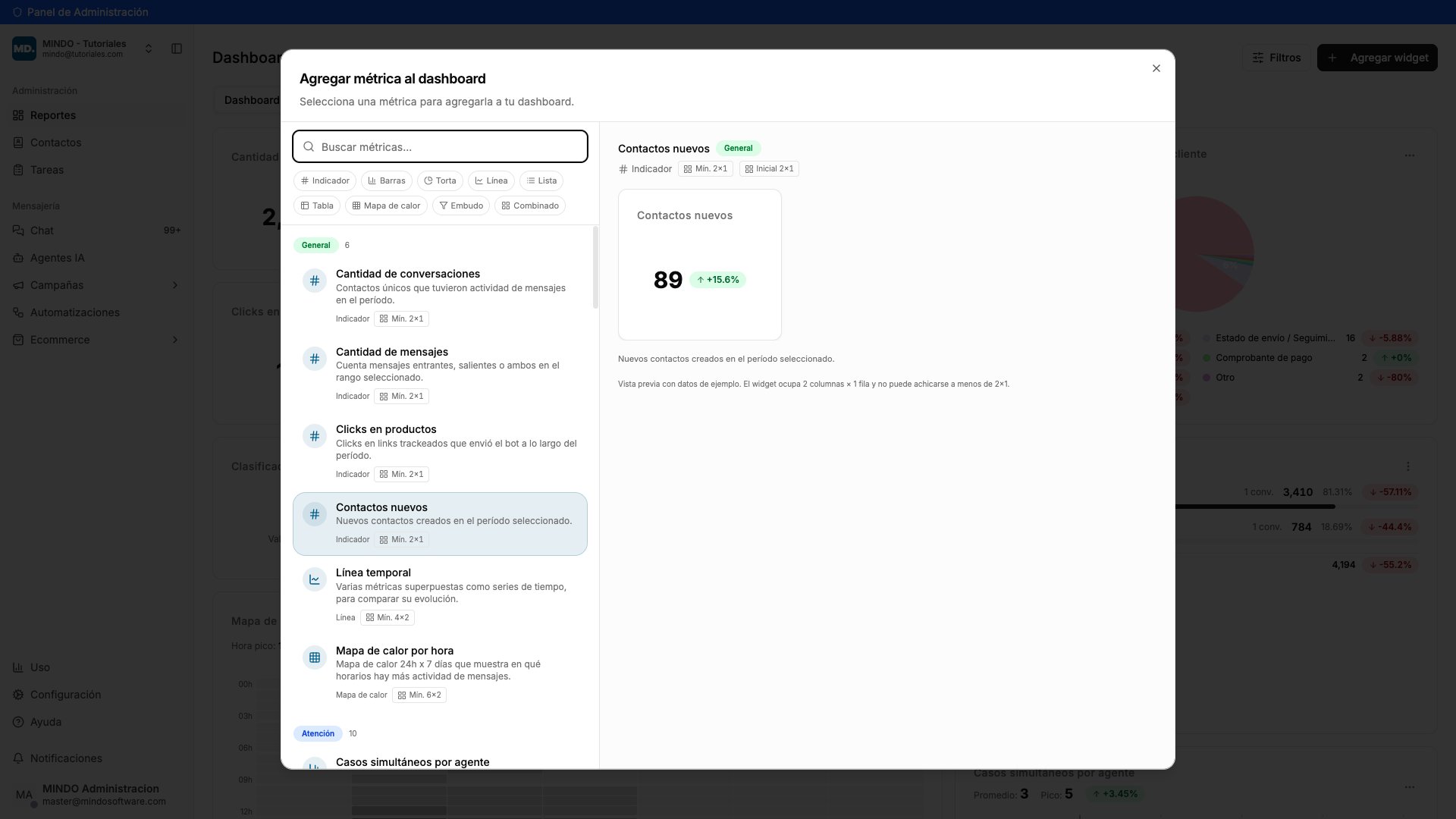Viewport: 1456px width, 819px height.
Task: Close the Agregar métrica dialog
Action: [x=1156, y=68]
